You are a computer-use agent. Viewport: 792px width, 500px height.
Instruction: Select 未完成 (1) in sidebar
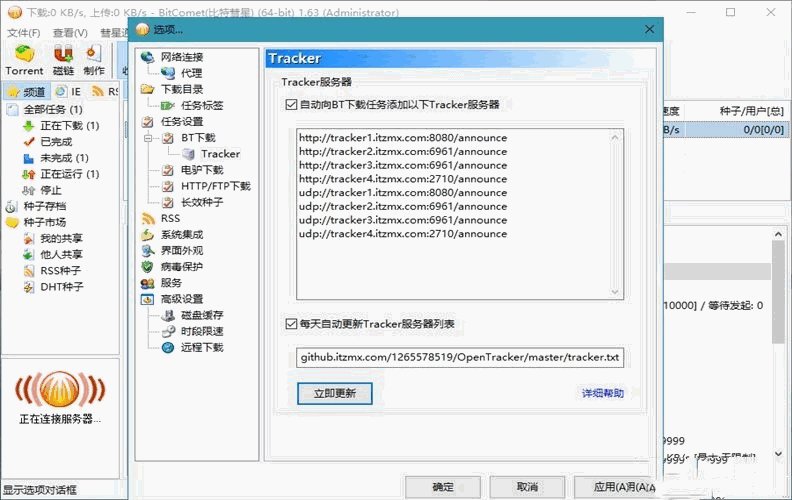64,158
